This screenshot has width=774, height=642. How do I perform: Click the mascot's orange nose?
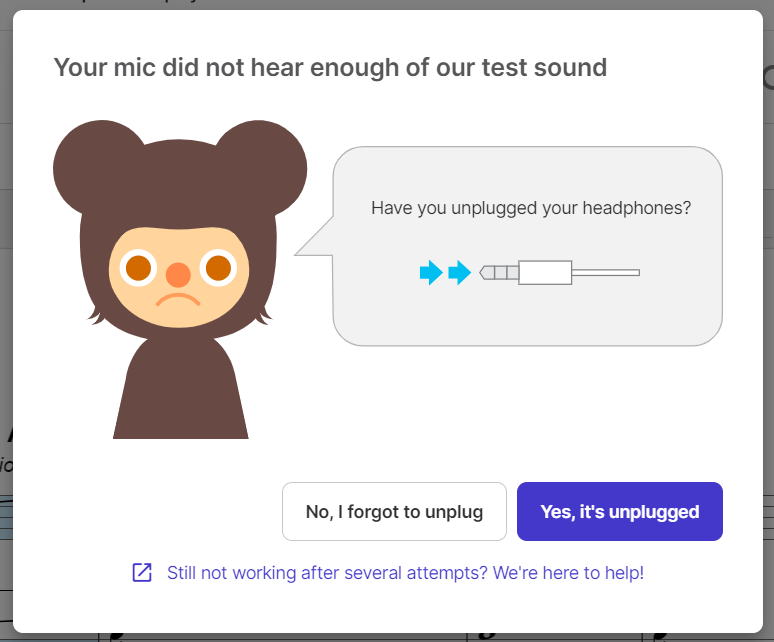[177, 274]
